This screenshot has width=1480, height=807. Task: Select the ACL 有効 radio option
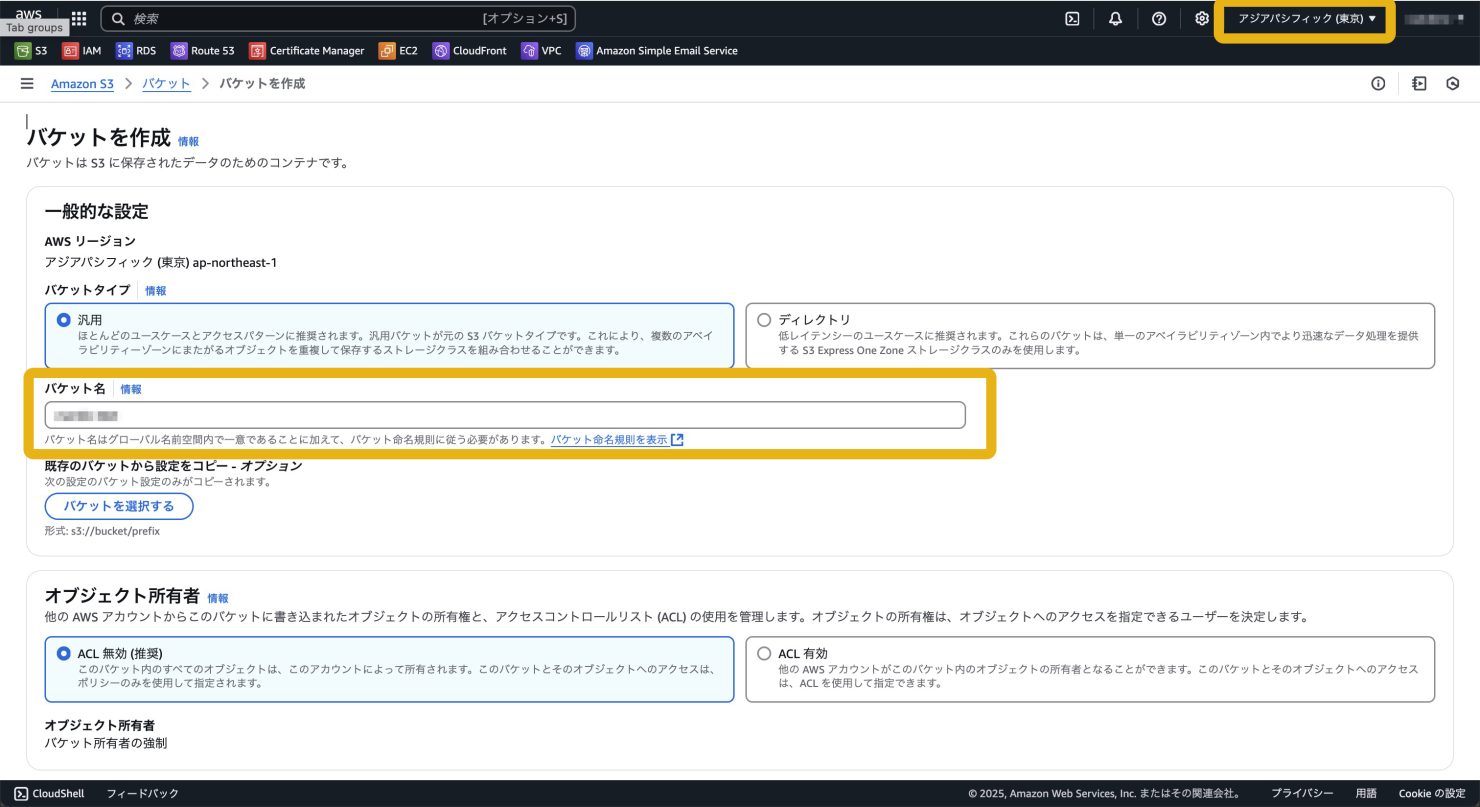coord(765,654)
